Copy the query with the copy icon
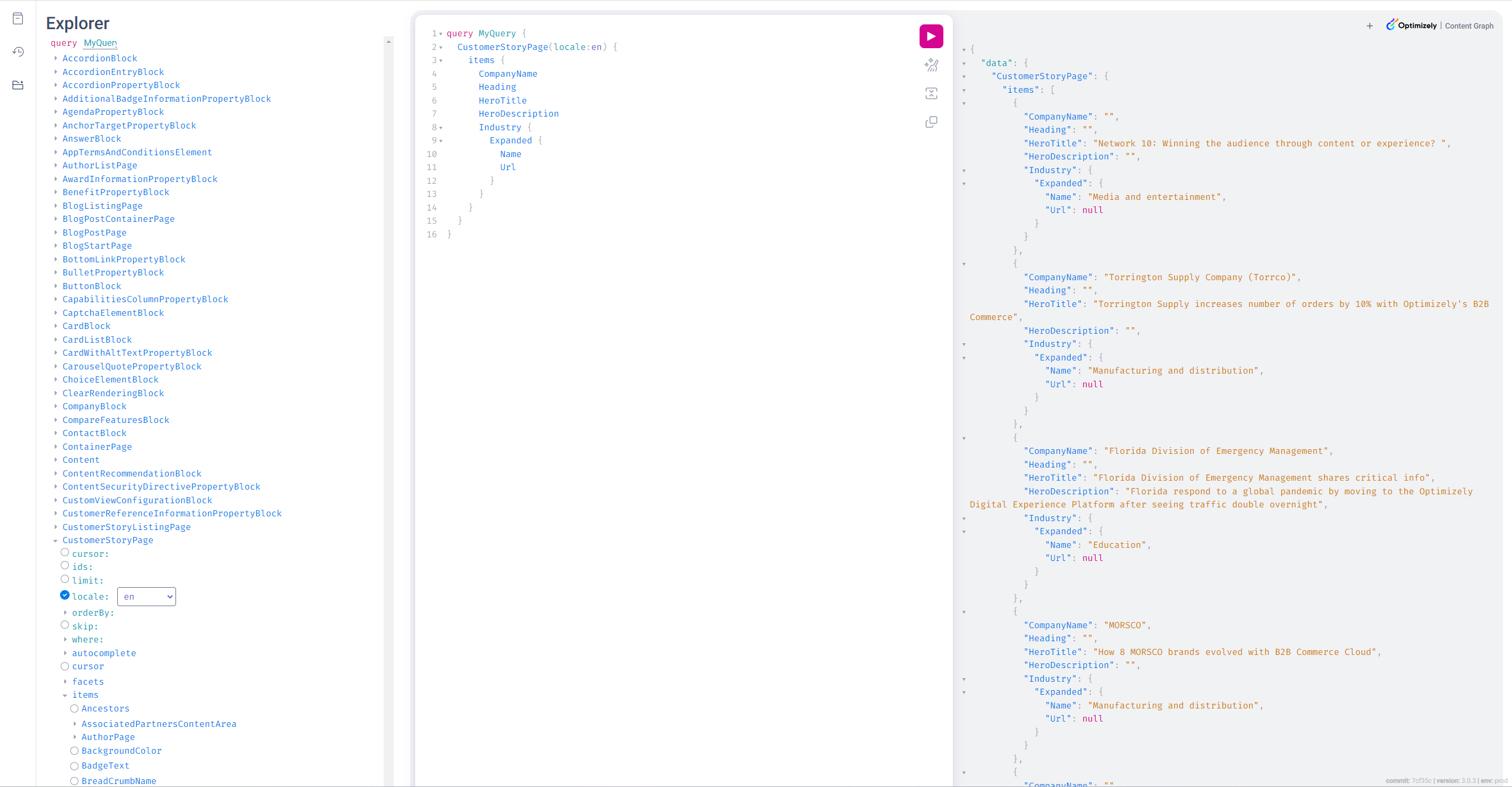Screen dimensions: 1512x787 tap(931, 122)
